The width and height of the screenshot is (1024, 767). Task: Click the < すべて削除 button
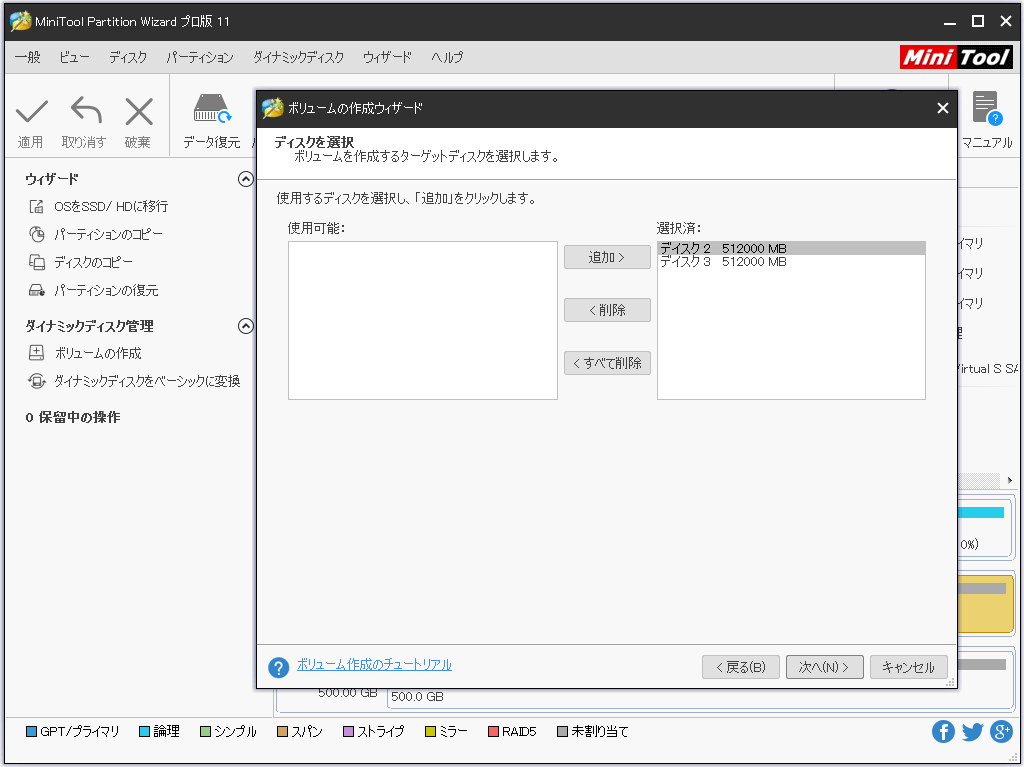(x=607, y=363)
